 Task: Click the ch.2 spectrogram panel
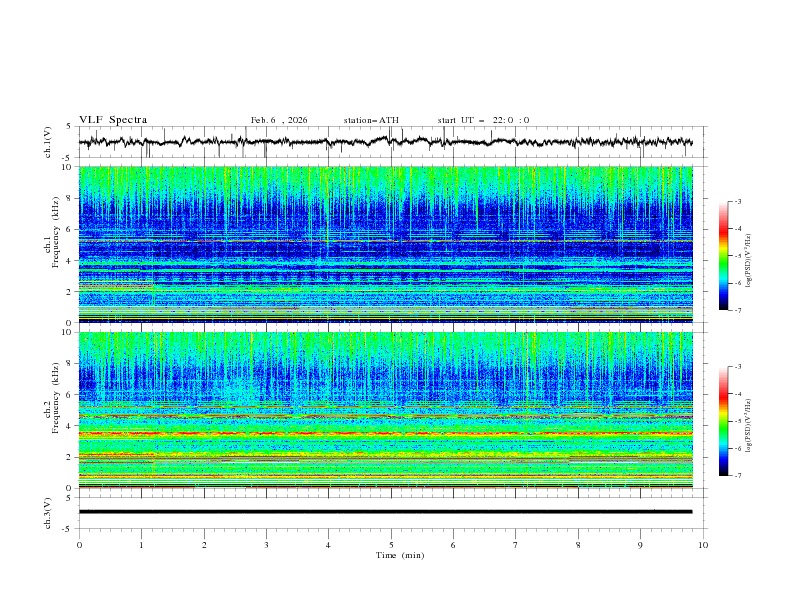(385, 410)
